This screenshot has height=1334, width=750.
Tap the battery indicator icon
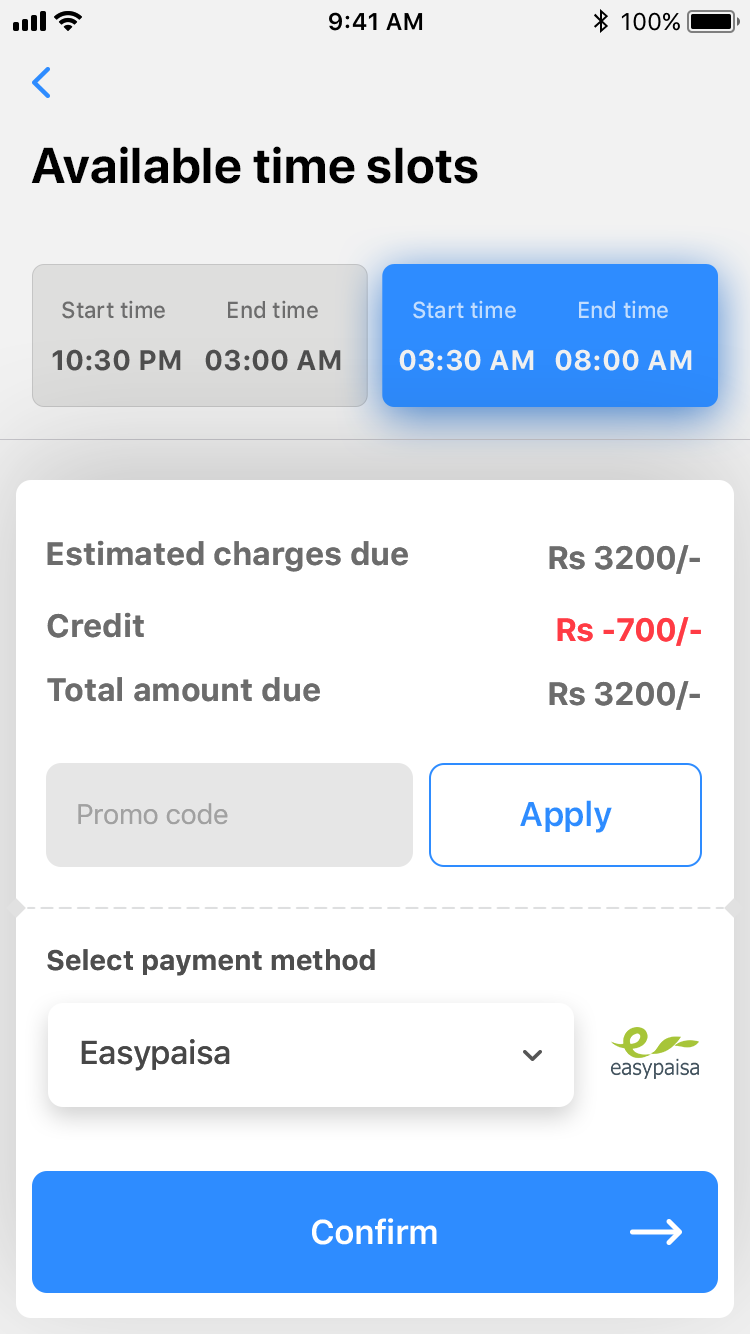tap(712, 21)
